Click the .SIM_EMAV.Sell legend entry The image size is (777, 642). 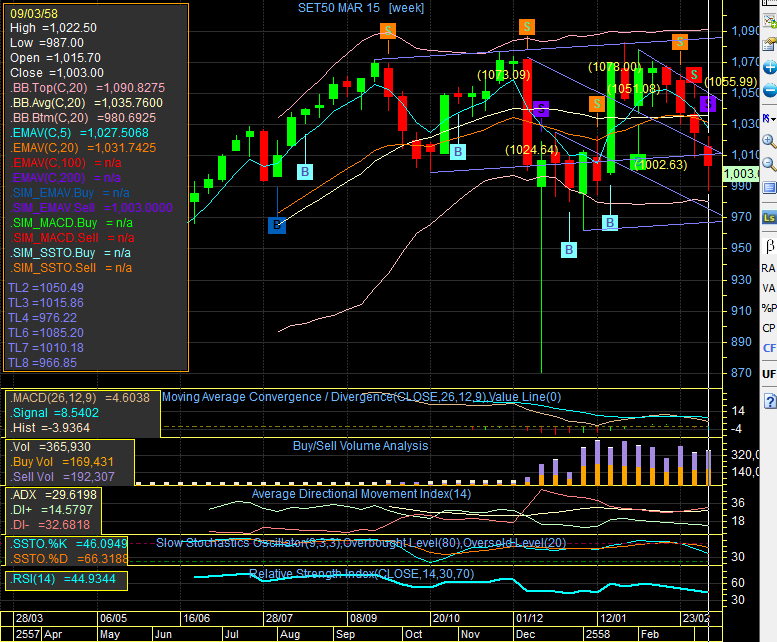pyautogui.click(x=92, y=208)
